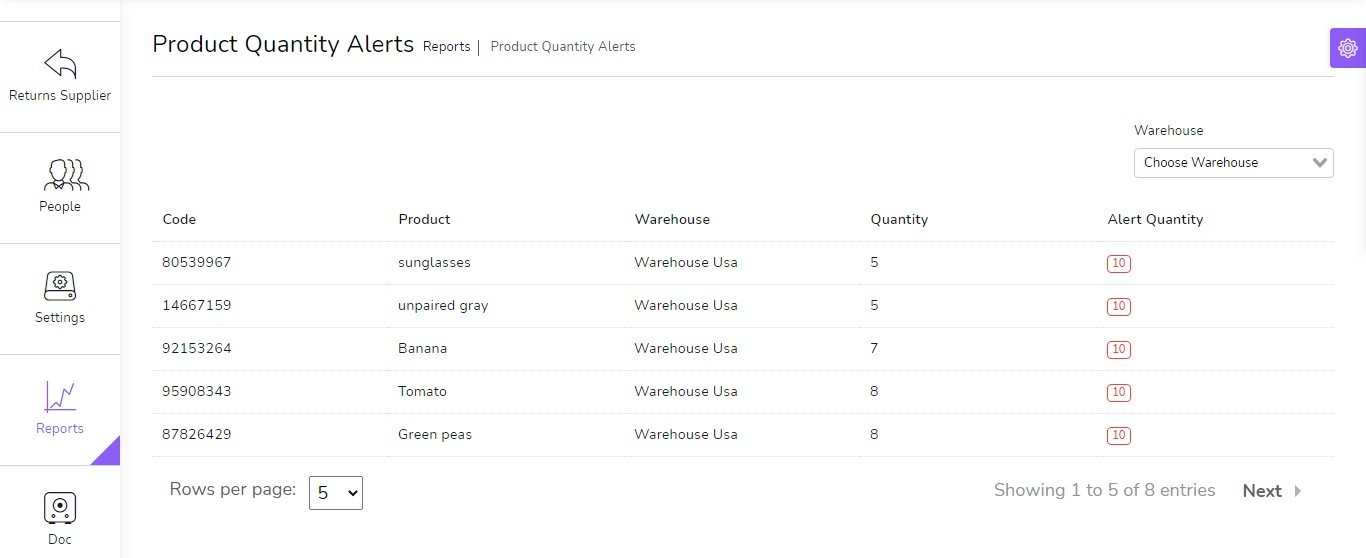Open the People group icon

click(x=66, y=175)
